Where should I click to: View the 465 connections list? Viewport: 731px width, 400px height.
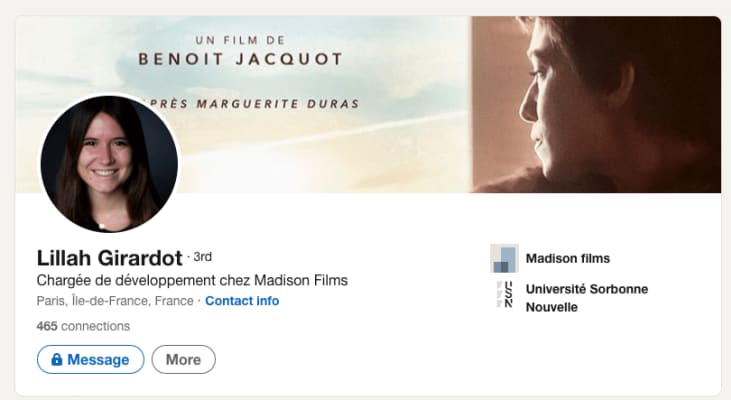tap(83, 326)
